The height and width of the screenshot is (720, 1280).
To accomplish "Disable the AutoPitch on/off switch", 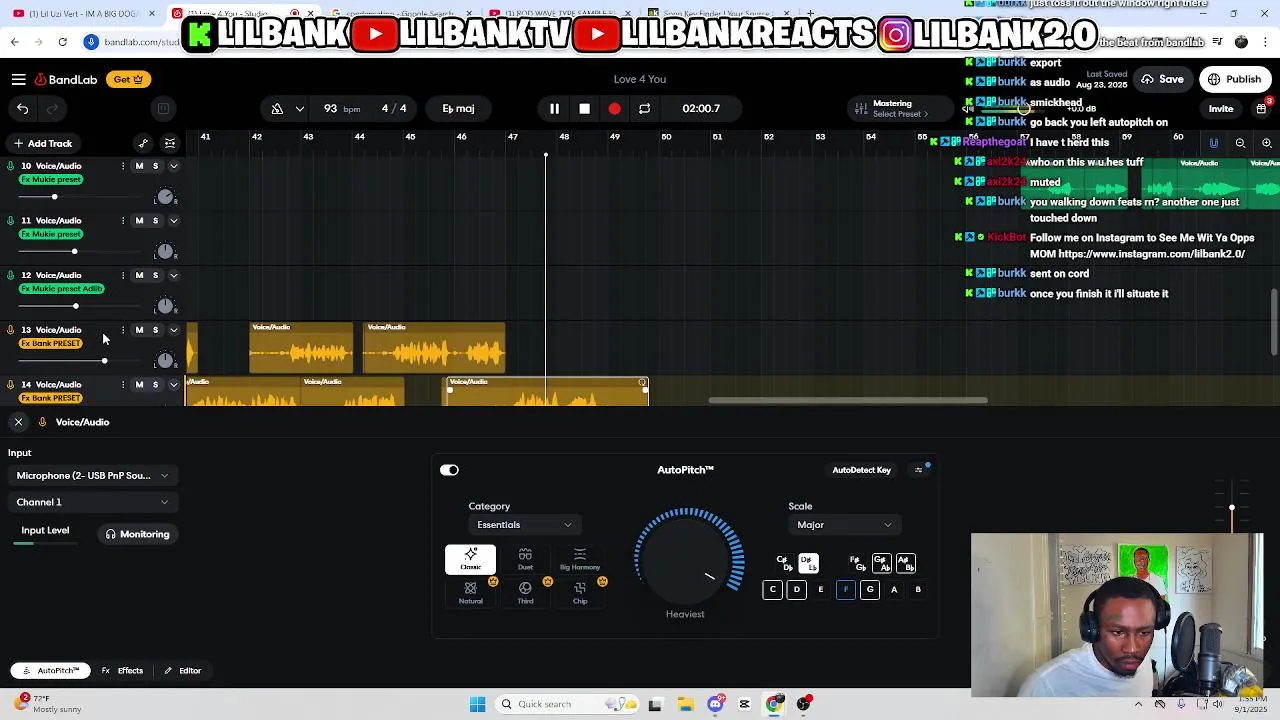I will [449, 470].
